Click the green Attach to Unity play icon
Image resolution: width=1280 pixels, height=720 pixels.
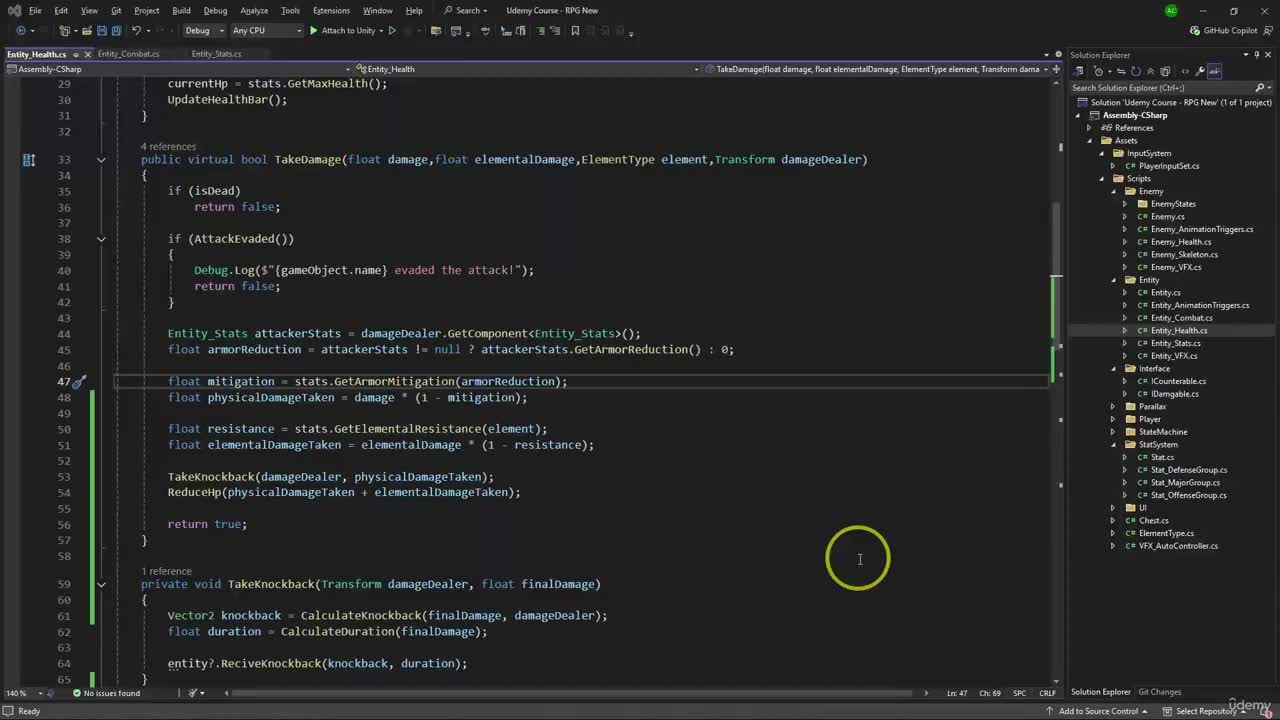coord(313,31)
